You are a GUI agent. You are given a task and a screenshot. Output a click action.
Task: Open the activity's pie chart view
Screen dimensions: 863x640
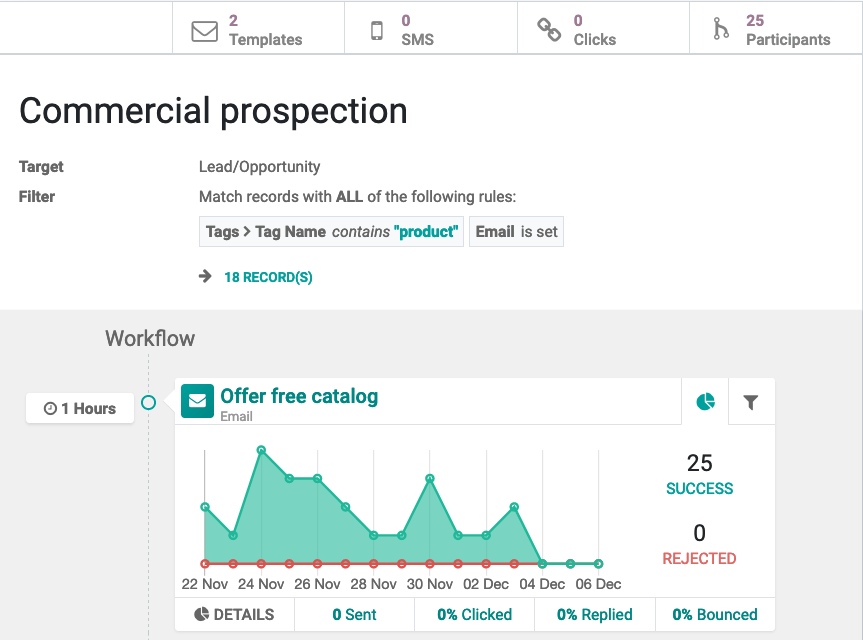(706, 401)
